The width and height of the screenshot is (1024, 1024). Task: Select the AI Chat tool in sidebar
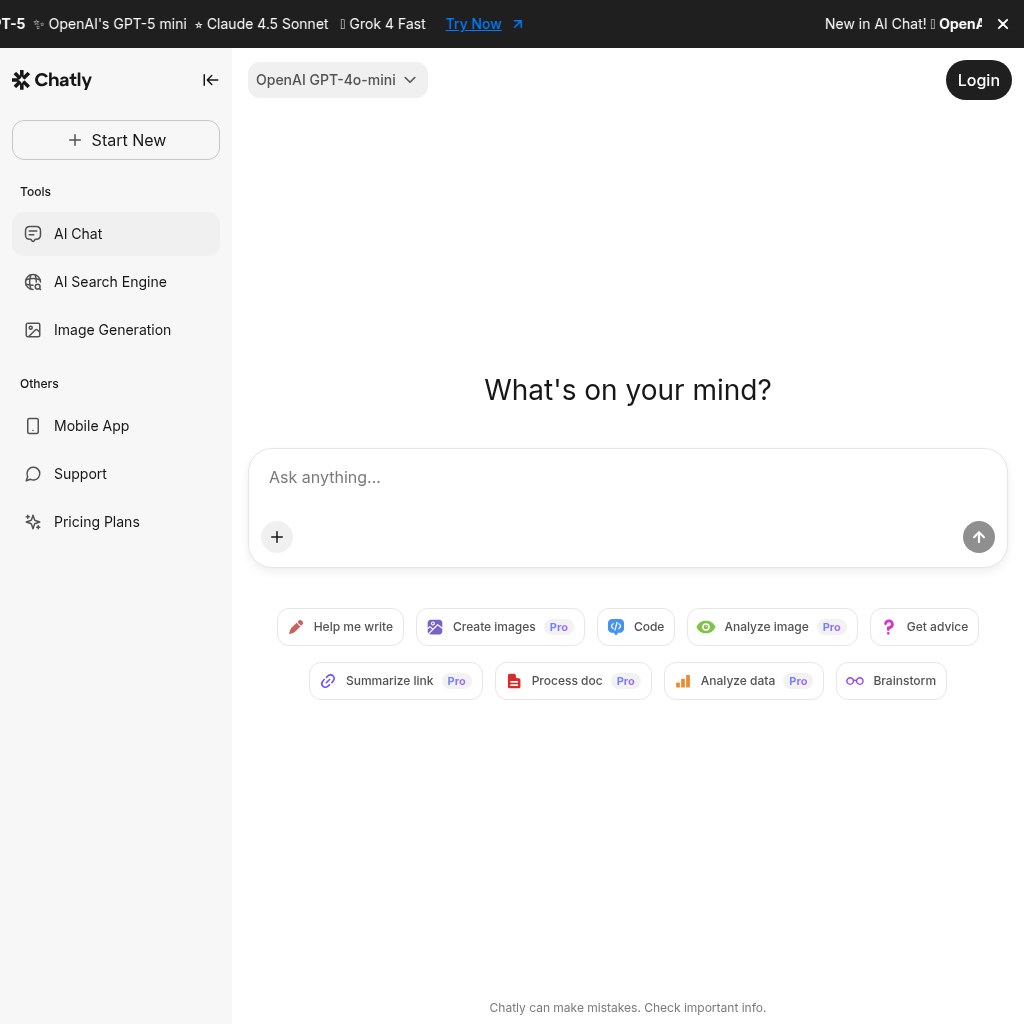[x=77, y=233]
